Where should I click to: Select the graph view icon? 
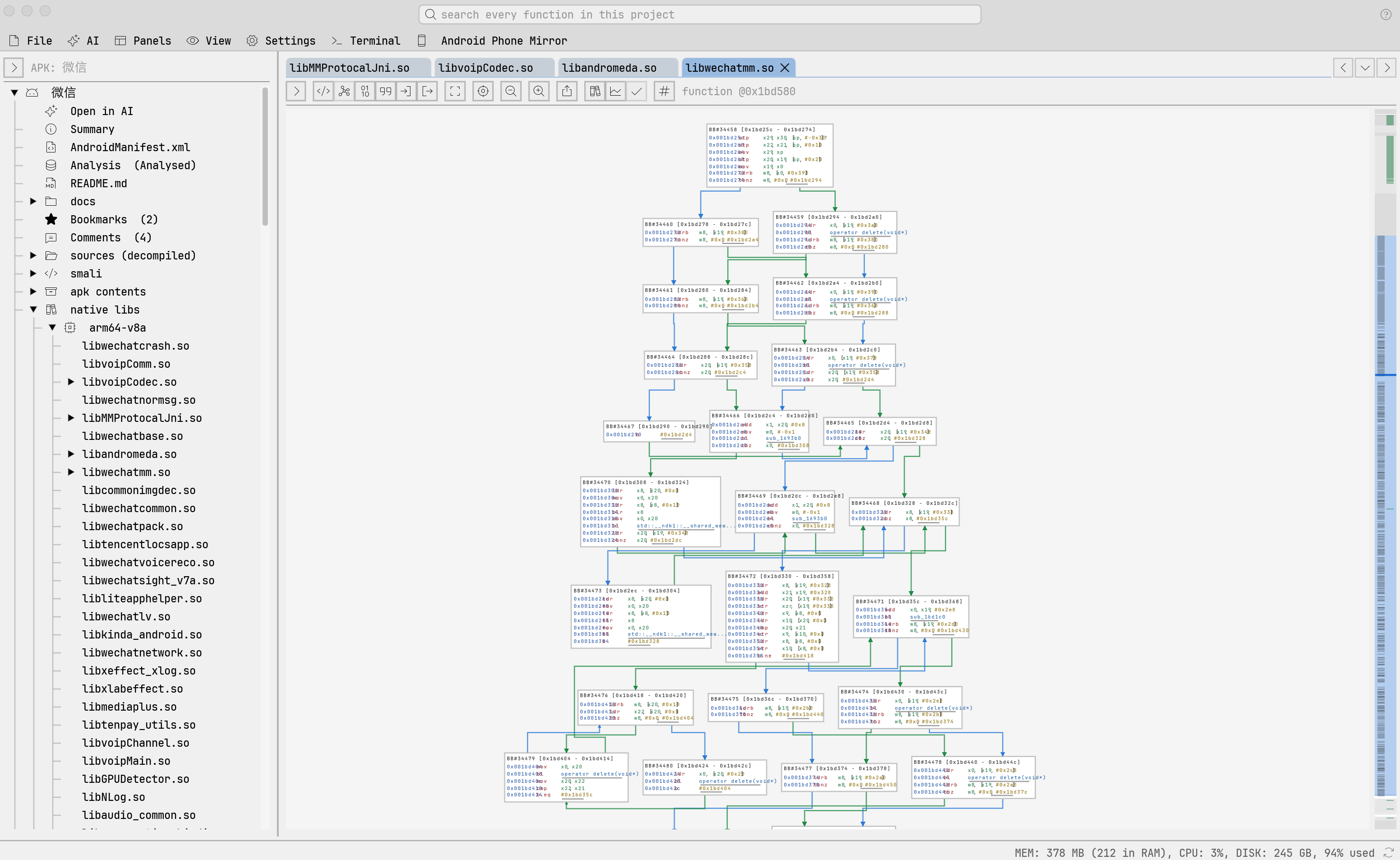tap(344, 92)
